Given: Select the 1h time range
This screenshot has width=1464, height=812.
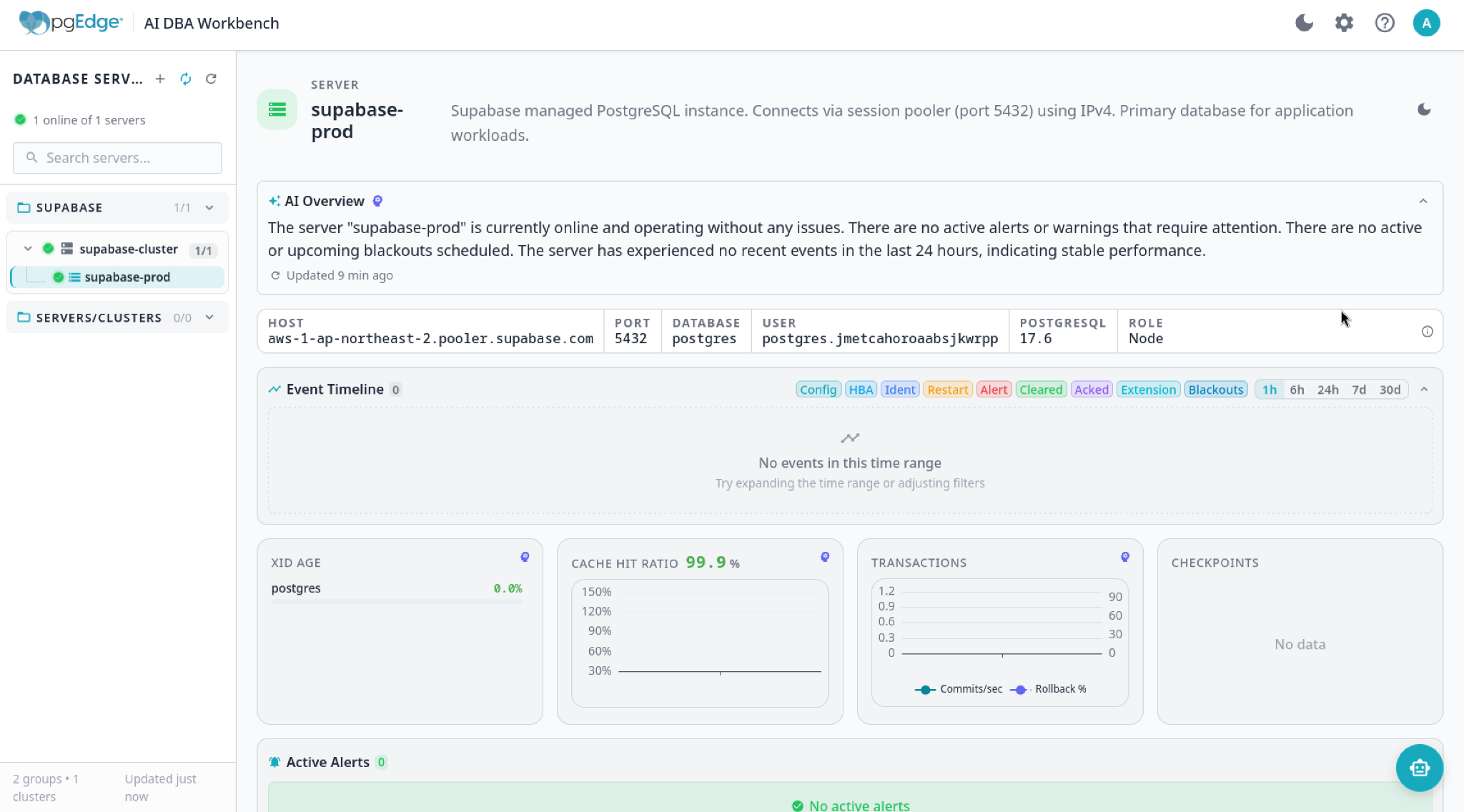Looking at the screenshot, I should 1270,390.
